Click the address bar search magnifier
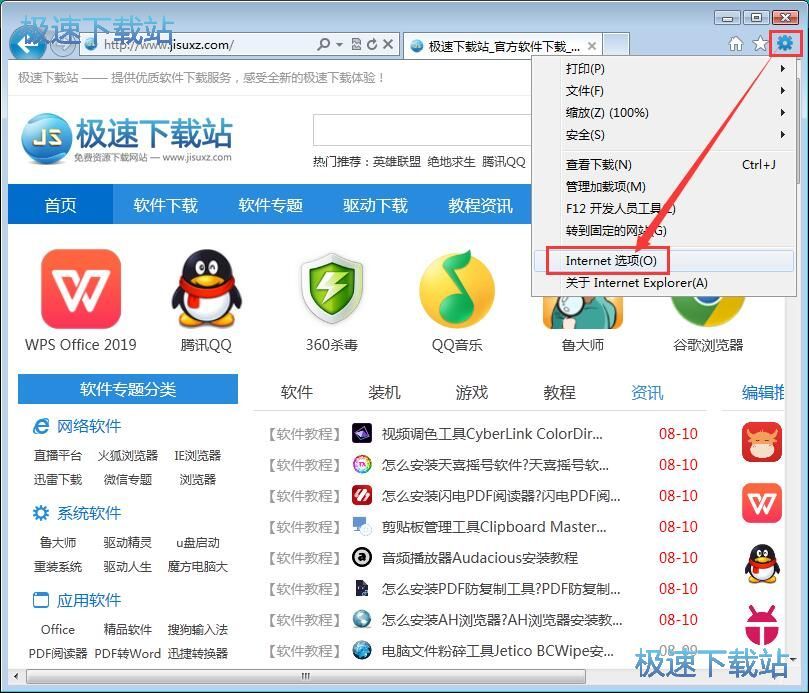Screen dimensions: 809x693 pos(324,44)
